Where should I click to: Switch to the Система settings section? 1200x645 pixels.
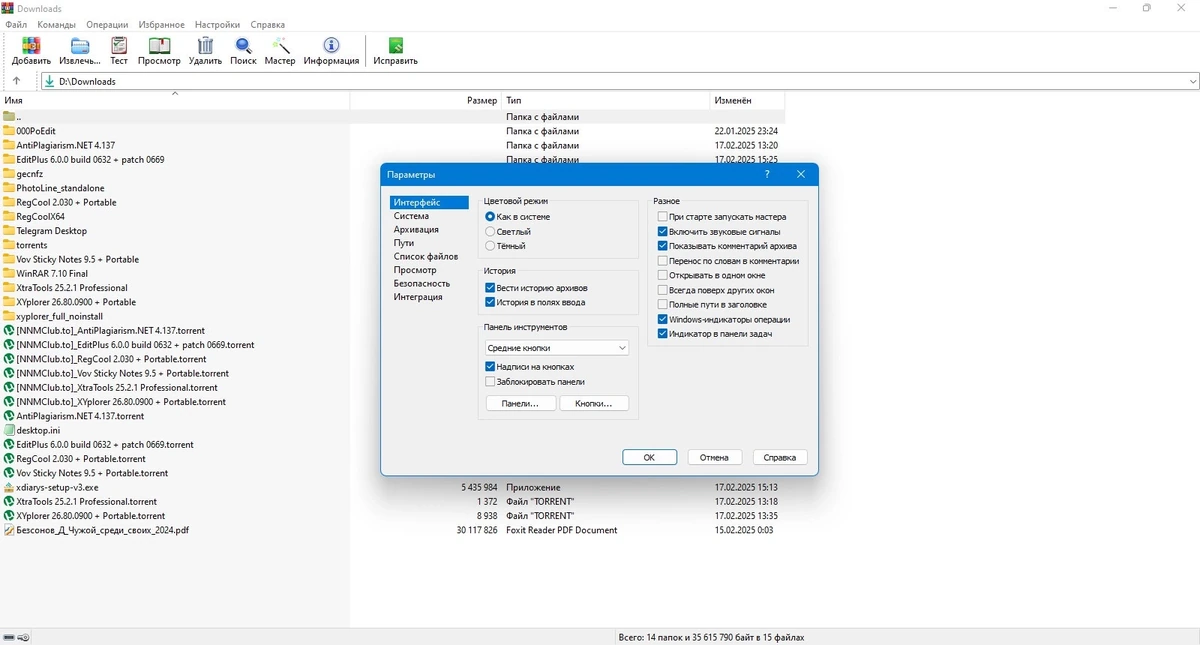coord(411,216)
